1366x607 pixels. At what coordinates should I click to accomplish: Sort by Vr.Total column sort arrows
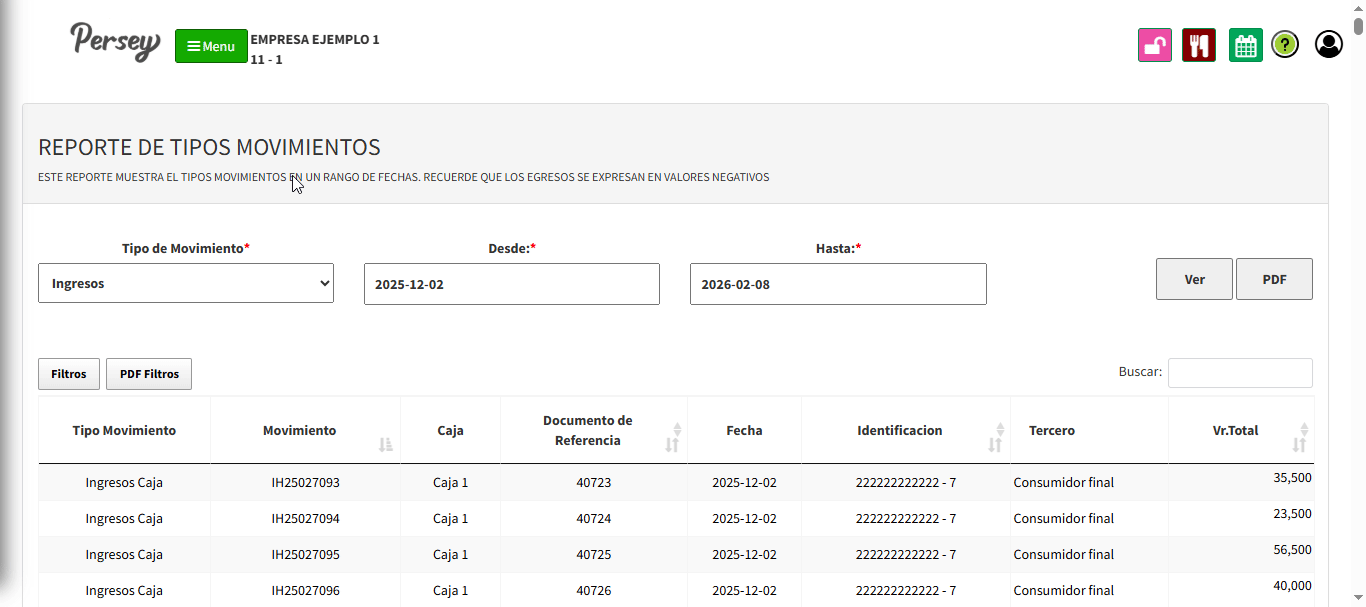coord(1299,437)
